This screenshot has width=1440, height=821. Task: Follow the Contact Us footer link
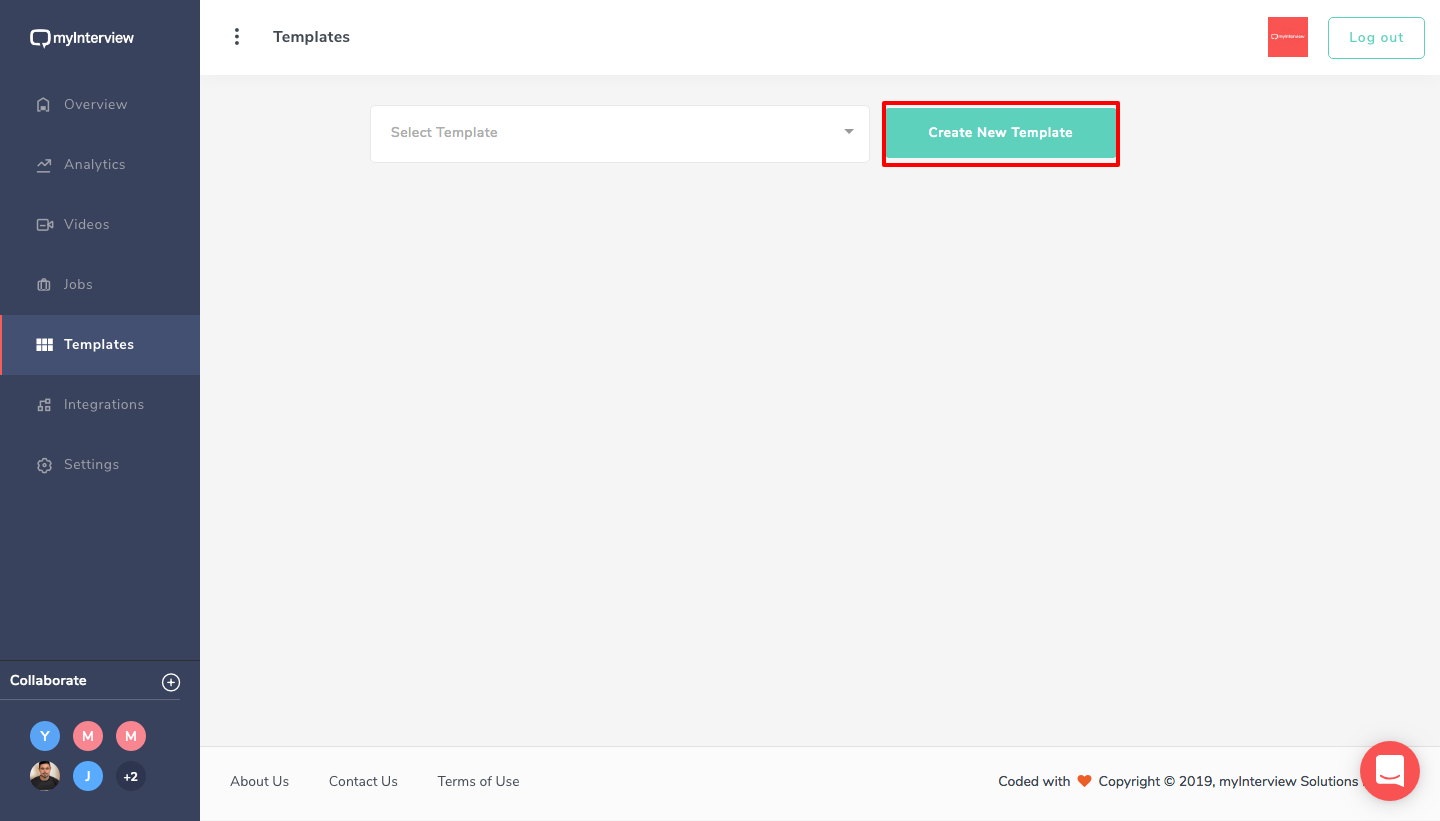point(363,781)
